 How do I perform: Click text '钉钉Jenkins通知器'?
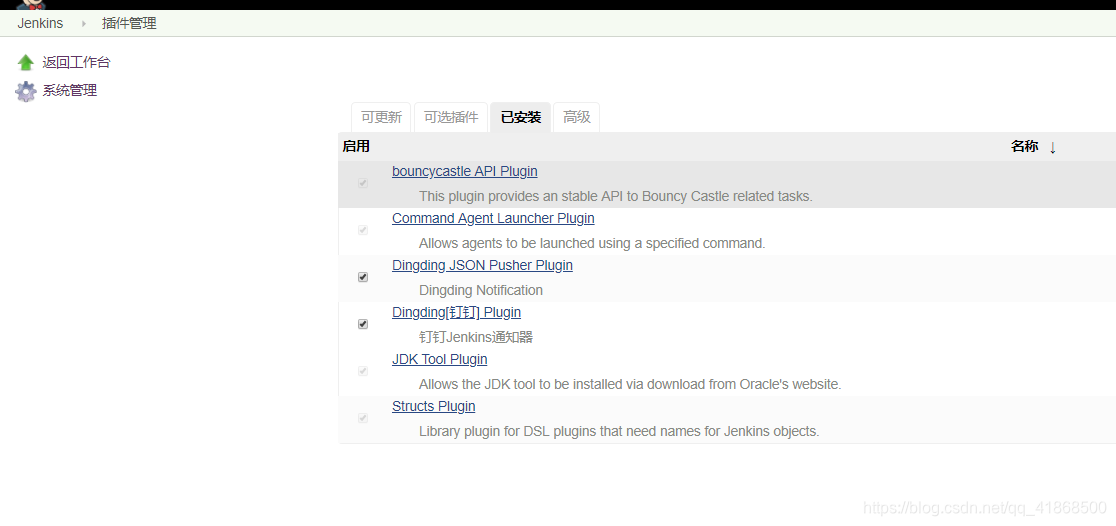click(x=476, y=337)
